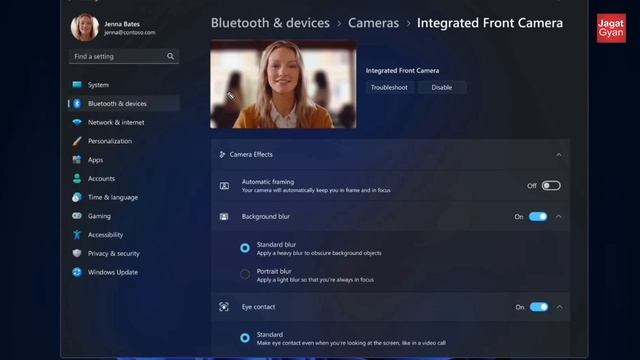Turn on the Automatic framing toggle

[x=551, y=186]
